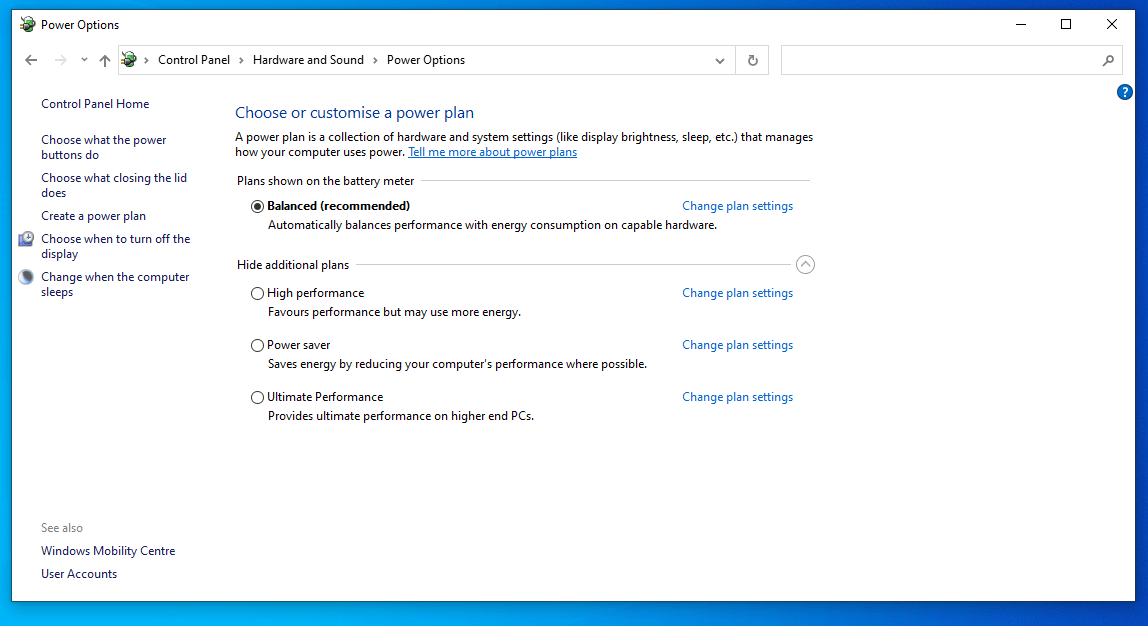Open Choose what closing the lid does
Image resolution: width=1148 pixels, height=626 pixels.
[114, 185]
